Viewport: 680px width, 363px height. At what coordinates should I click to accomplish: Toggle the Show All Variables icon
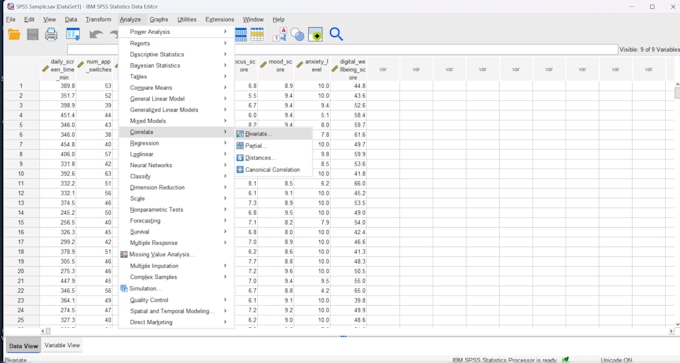click(315, 34)
